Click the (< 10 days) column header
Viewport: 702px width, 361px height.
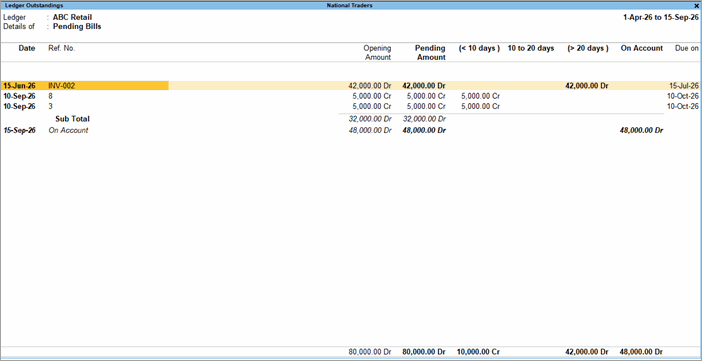pos(479,48)
